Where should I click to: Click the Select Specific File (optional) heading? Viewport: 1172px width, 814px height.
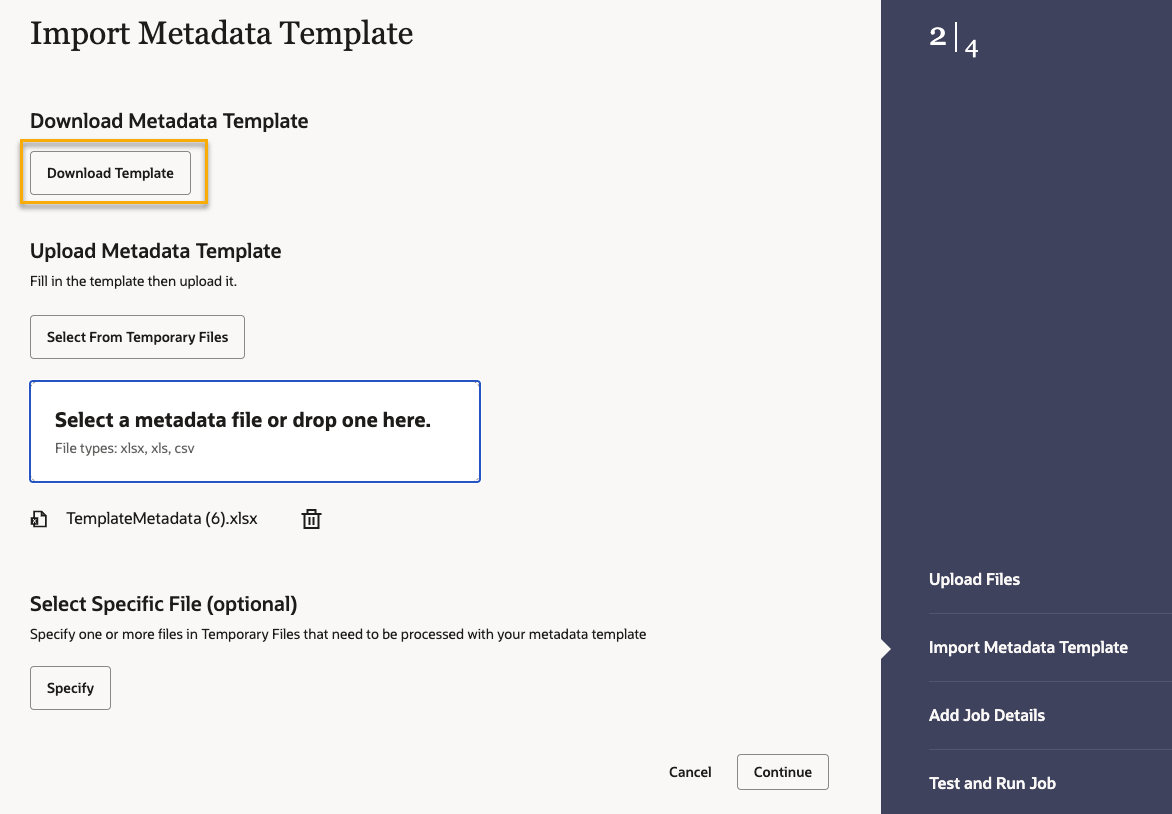tap(163, 604)
